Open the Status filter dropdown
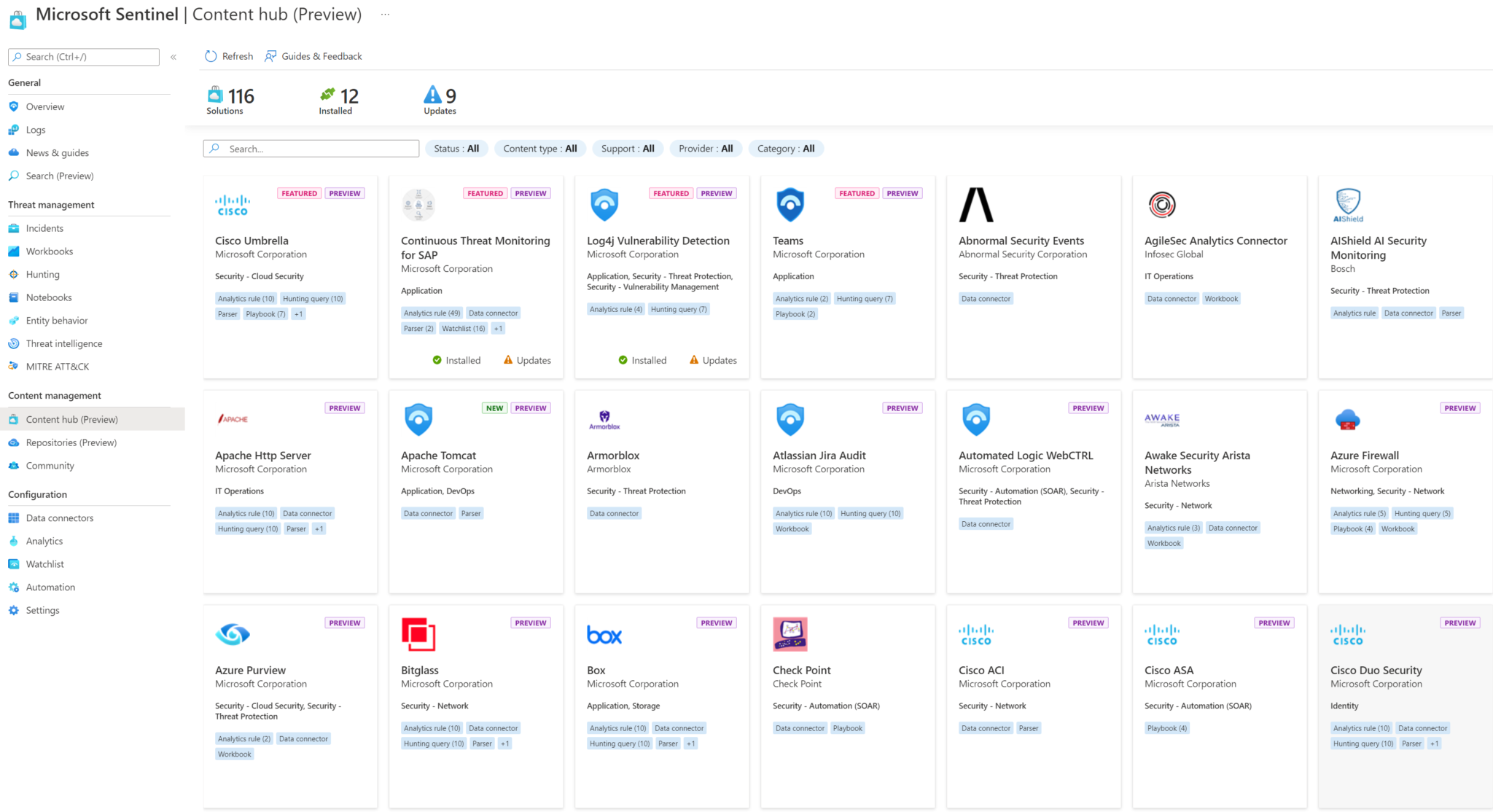The width and height of the screenshot is (1493, 812). click(456, 148)
